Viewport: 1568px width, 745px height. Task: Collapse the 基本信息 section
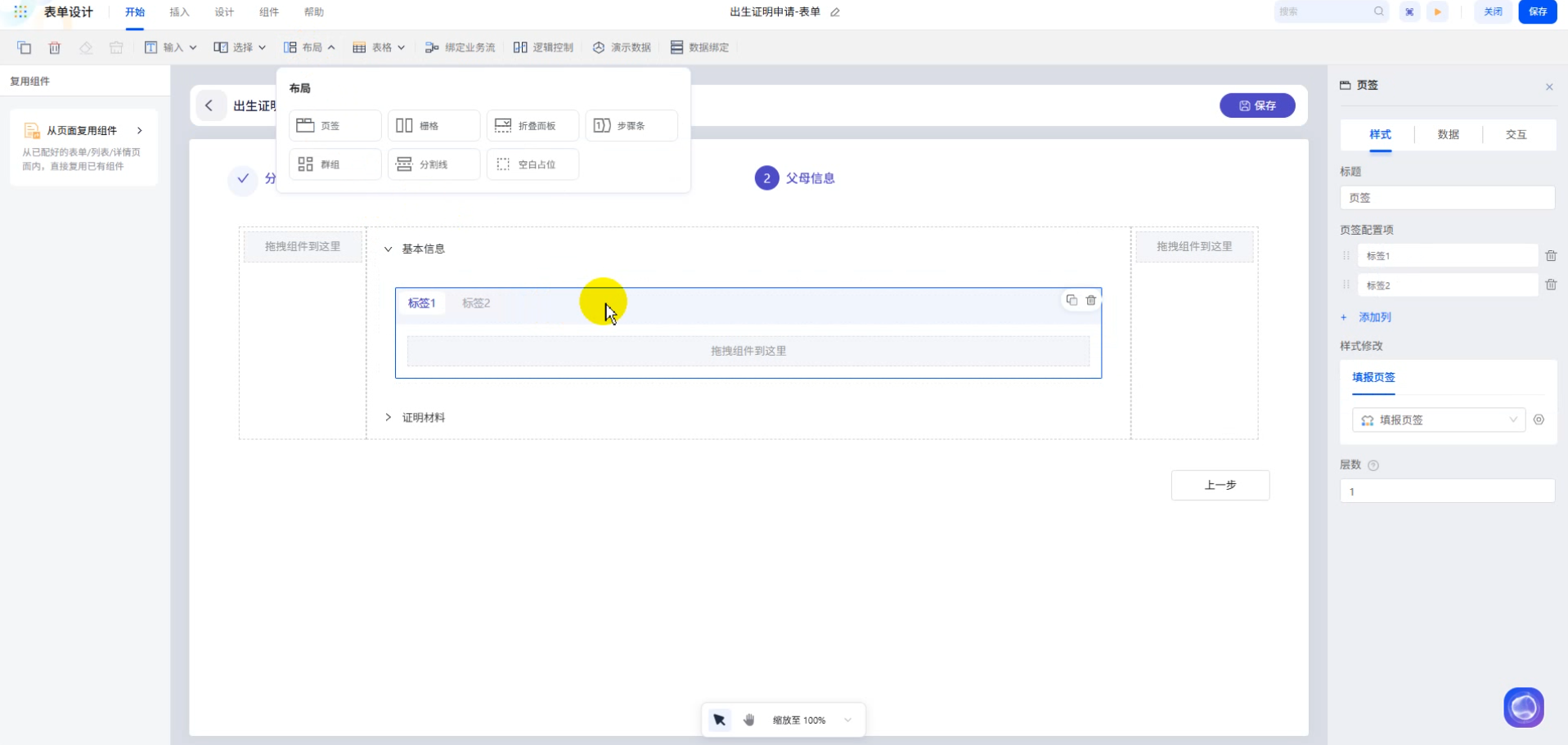pos(389,249)
